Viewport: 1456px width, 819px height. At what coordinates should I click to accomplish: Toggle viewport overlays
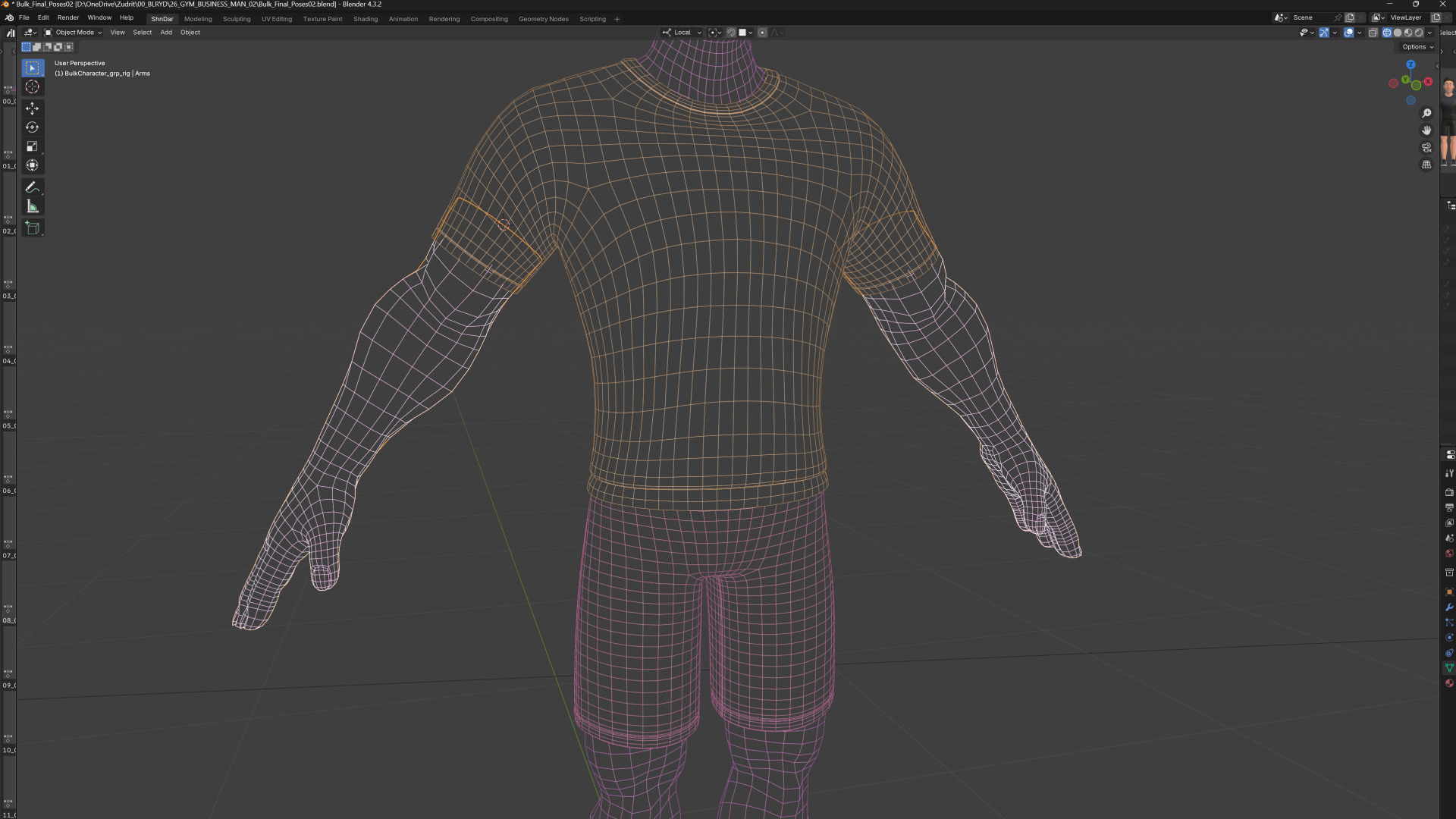click(x=1348, y=33)
